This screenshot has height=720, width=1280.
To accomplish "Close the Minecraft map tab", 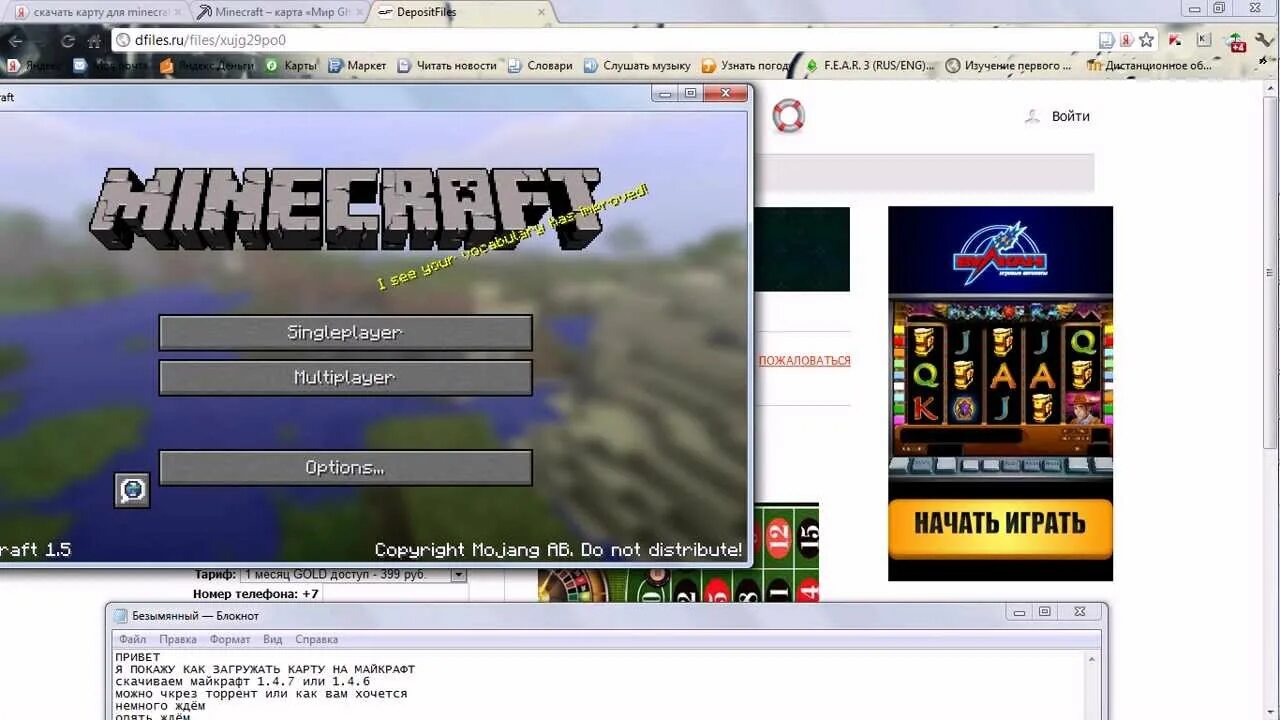I will (360, 12).
